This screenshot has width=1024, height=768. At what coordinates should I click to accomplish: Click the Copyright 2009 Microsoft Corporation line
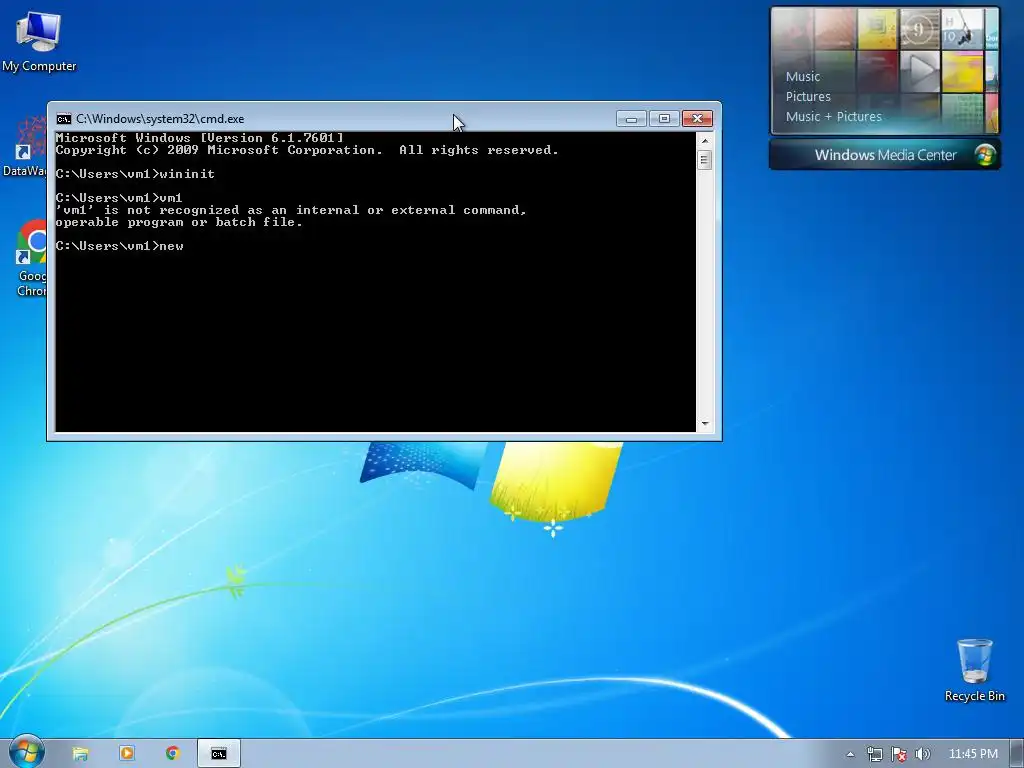point(307,150)
